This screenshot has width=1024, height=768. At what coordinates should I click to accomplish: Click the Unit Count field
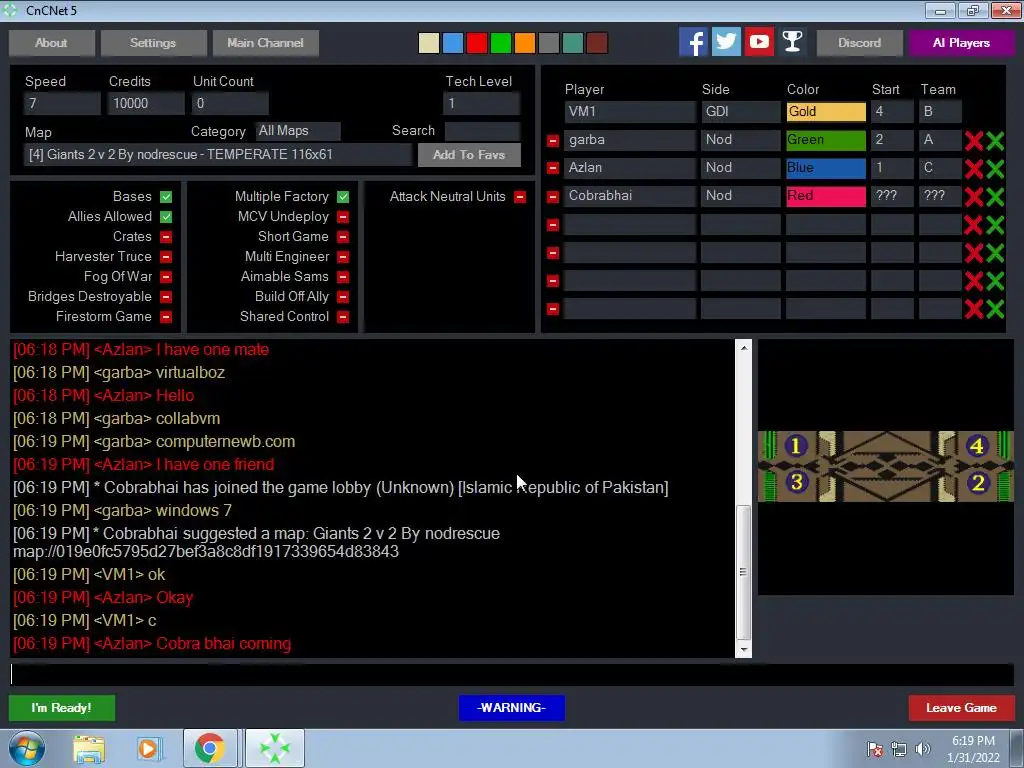tap(230, 103)
